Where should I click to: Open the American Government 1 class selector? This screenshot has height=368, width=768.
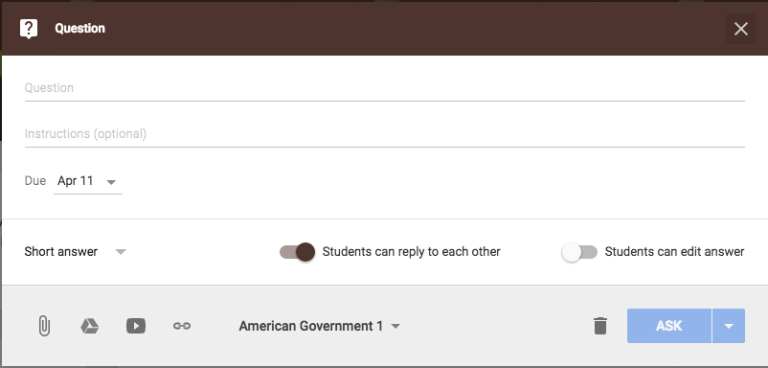click(319, 326)
